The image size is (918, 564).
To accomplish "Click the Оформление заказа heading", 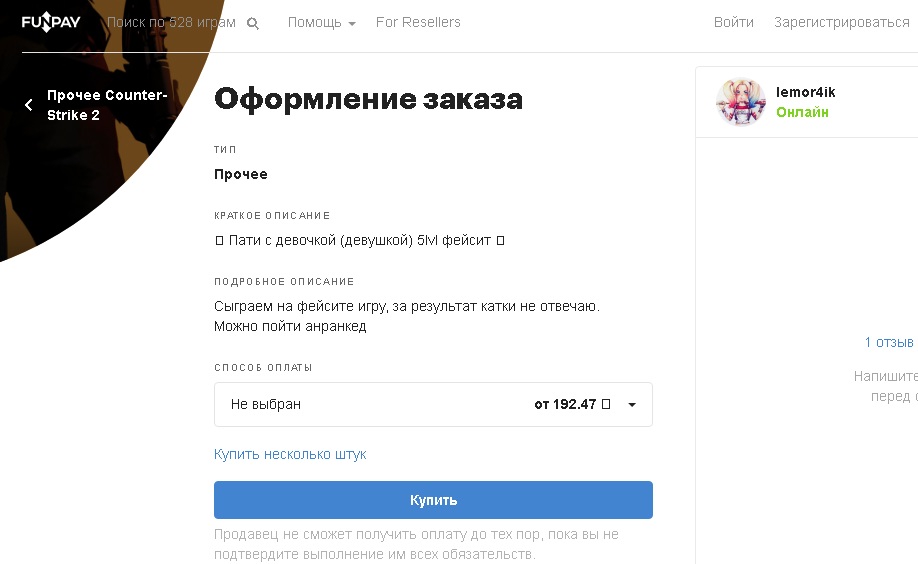I will tap(368, 99).
